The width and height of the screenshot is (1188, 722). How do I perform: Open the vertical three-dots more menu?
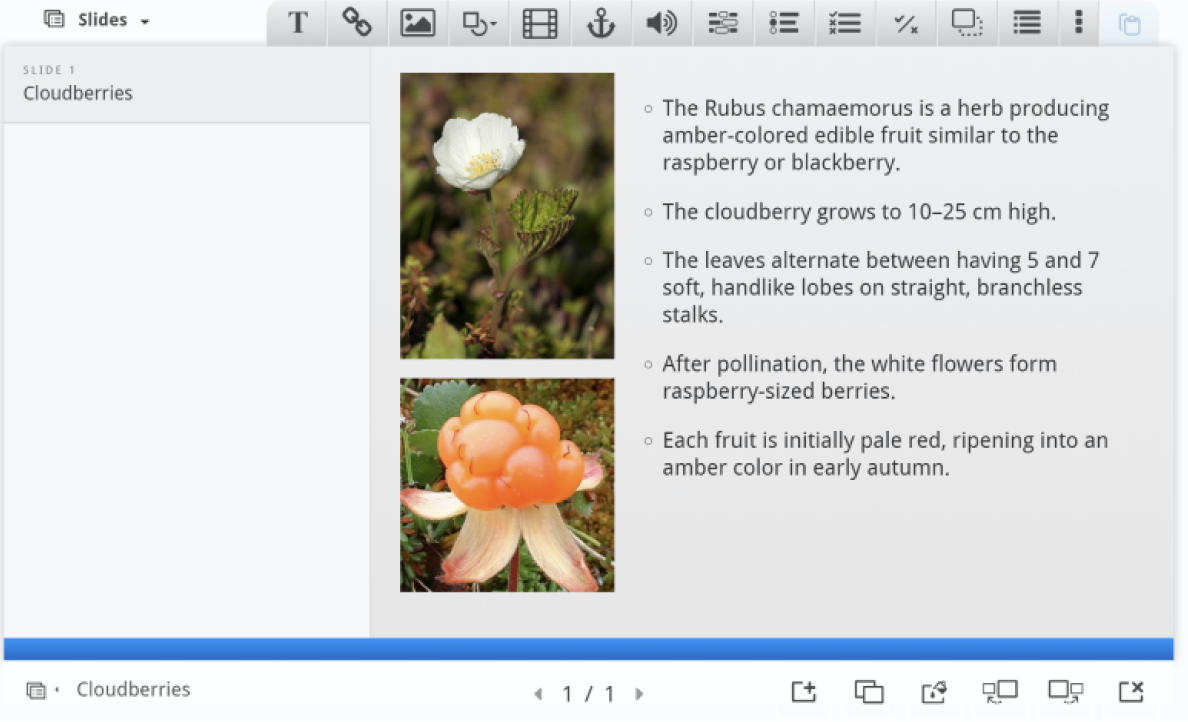[x=1078, y=23]
